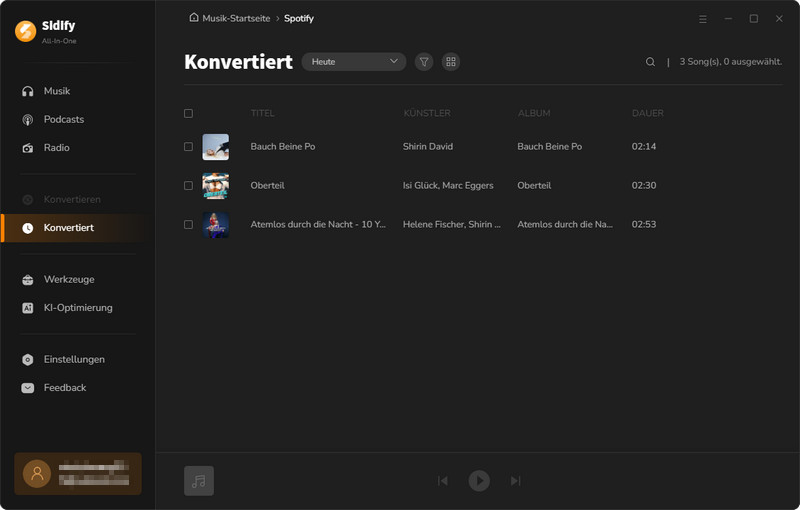Click the Feedback envelope icon
The image size is (800, 510).
28,388
